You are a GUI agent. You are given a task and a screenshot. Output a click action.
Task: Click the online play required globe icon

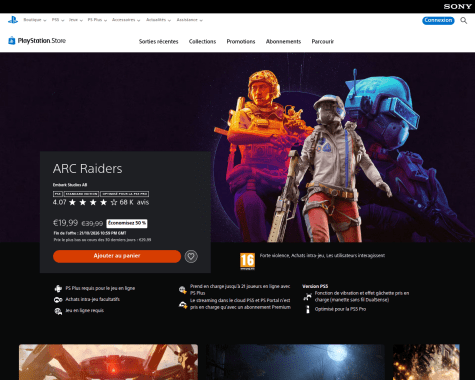point(58,311)
